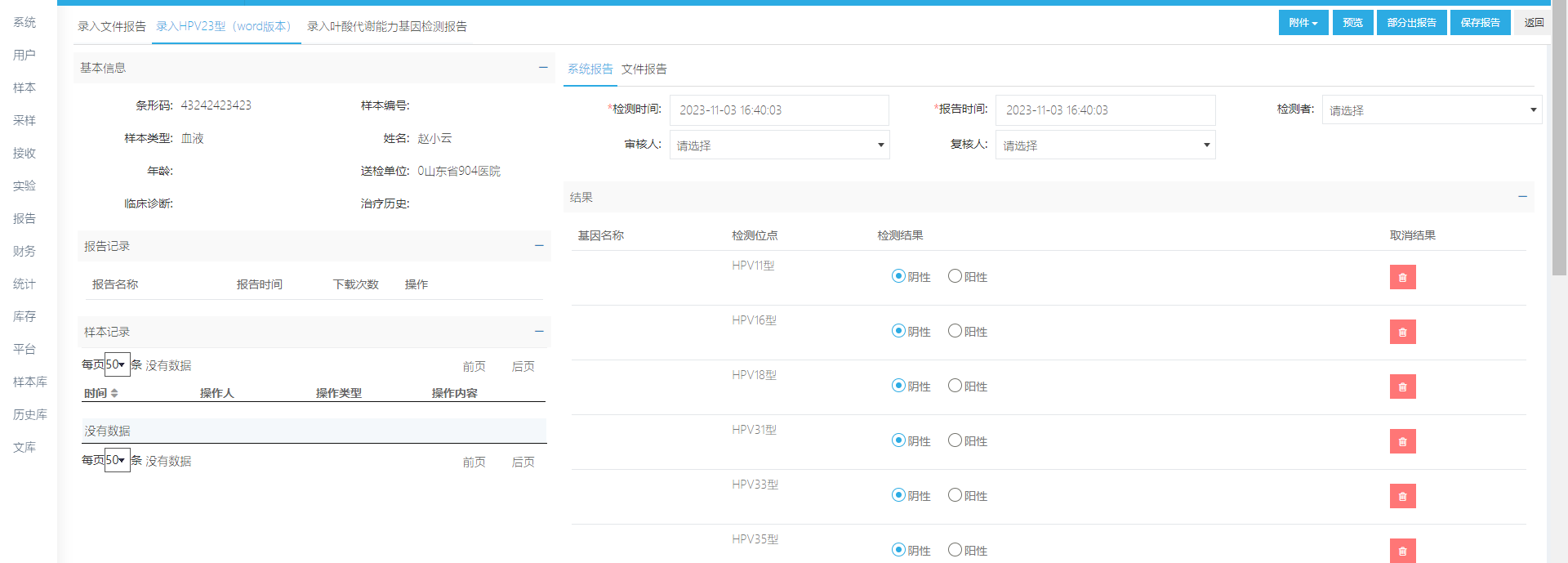Switch to 录入文件报告 tab
Screen dimensions: 1568x563
(x=112, y=26)
